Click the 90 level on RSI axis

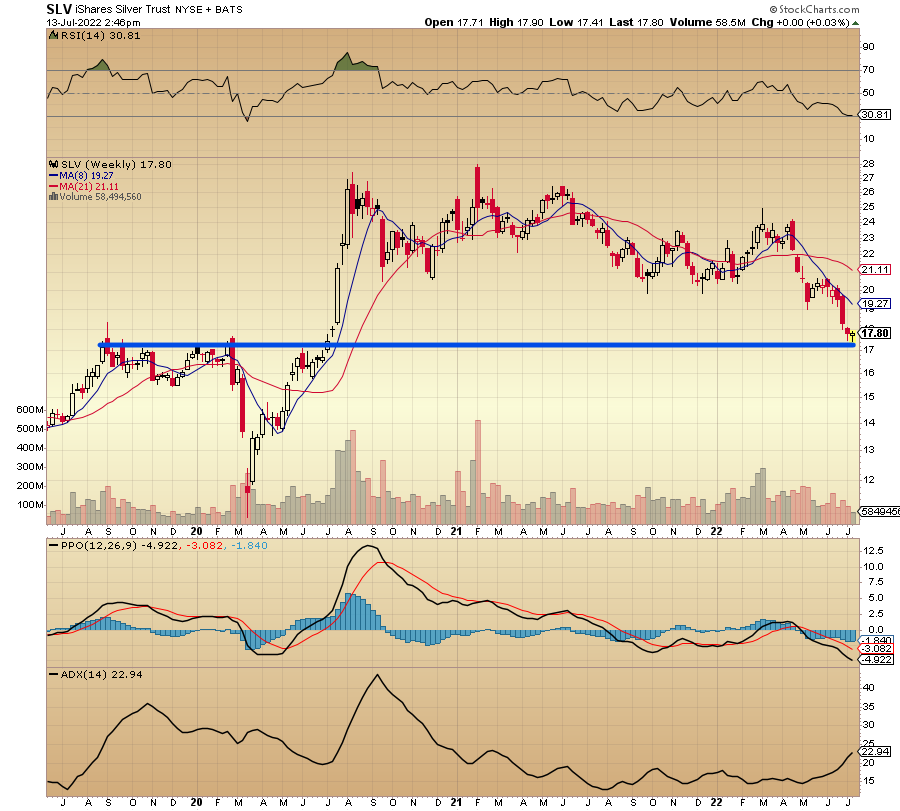click(x=868, y=47)
